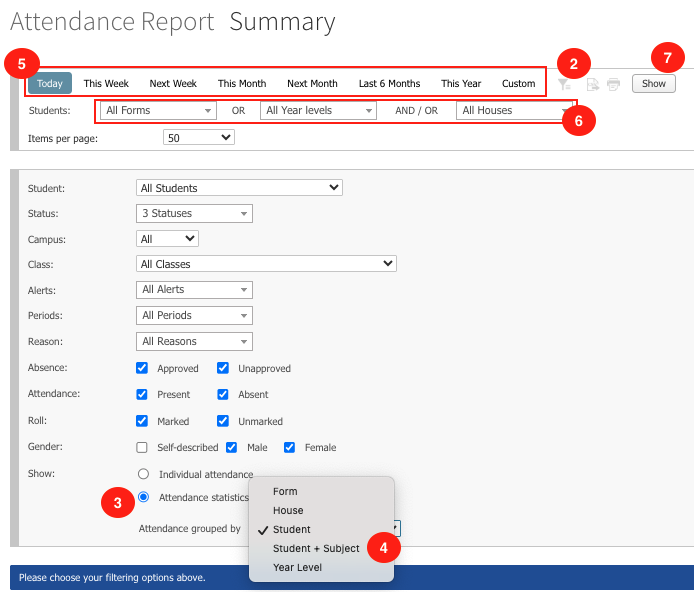
Task: Switch to the This Week tab
Action: point(106,84)
